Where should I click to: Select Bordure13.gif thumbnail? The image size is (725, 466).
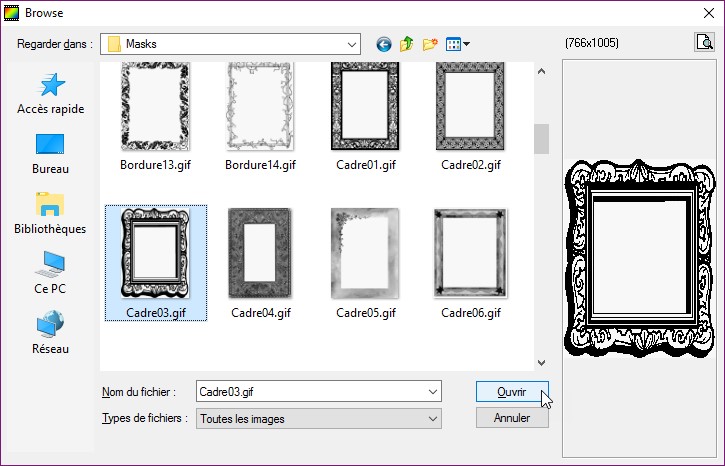[155, 106]
